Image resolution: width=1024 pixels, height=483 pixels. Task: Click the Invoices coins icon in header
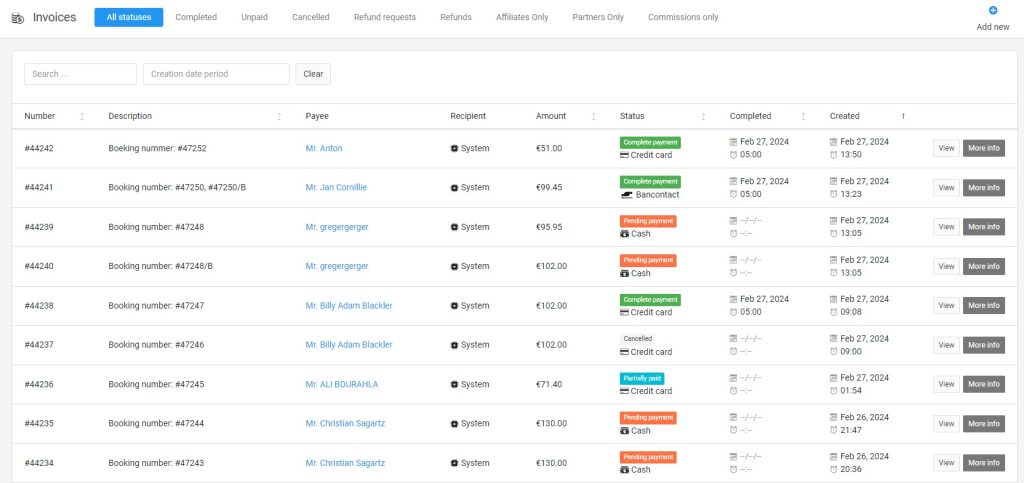[x=18, y=18]
